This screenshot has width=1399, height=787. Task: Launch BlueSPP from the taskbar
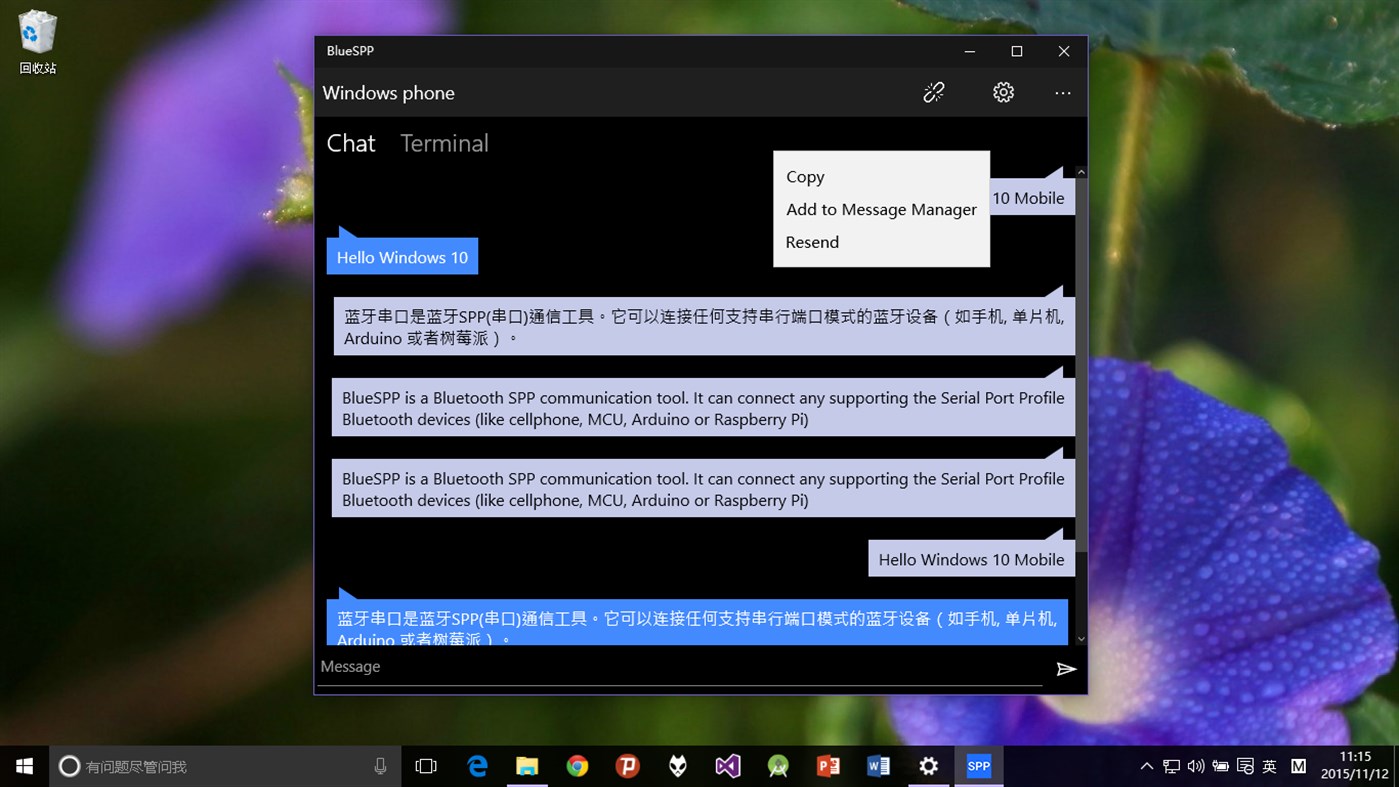978,766
